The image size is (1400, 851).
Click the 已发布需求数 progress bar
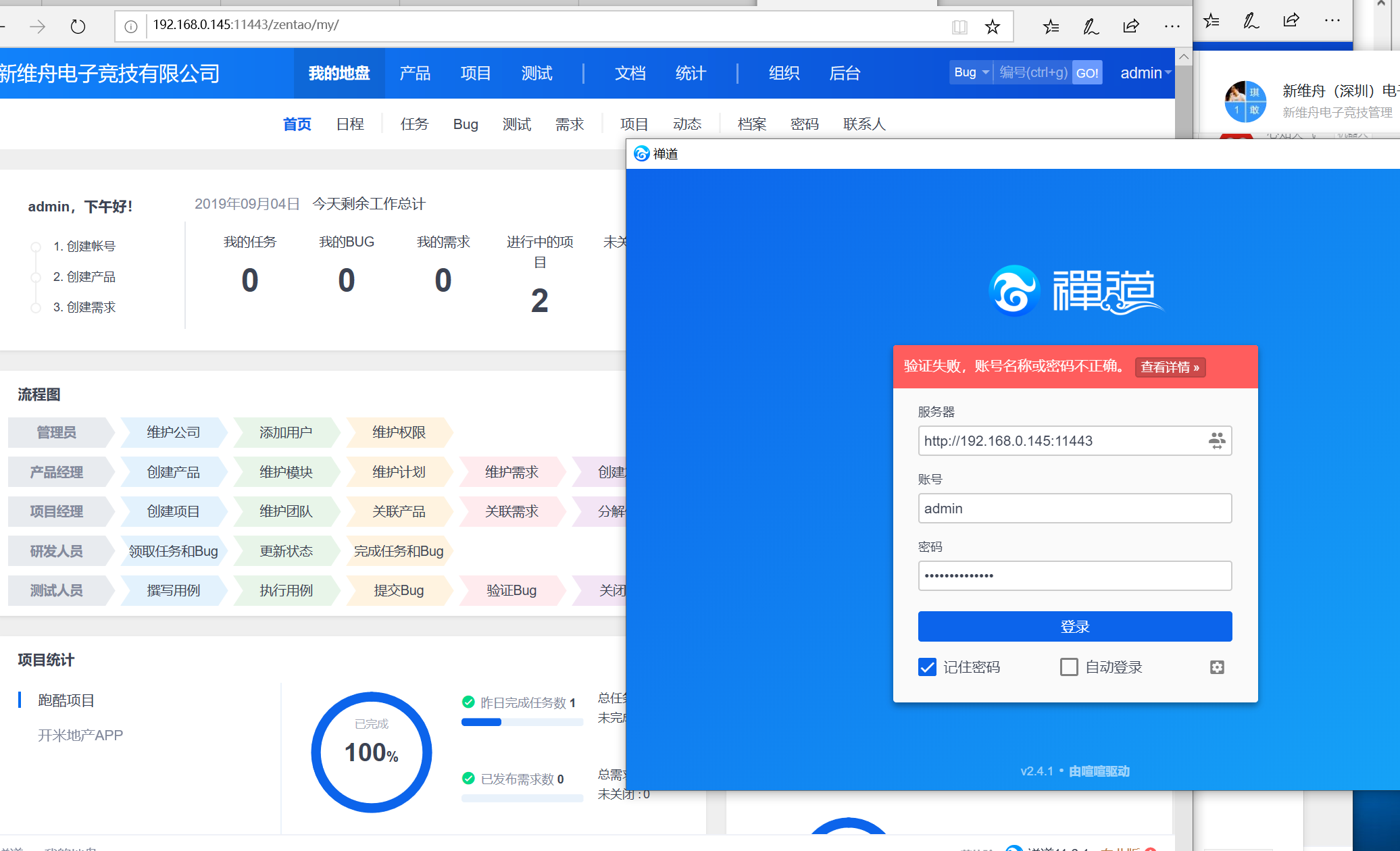pyautogui.click(x=522, y=798)
